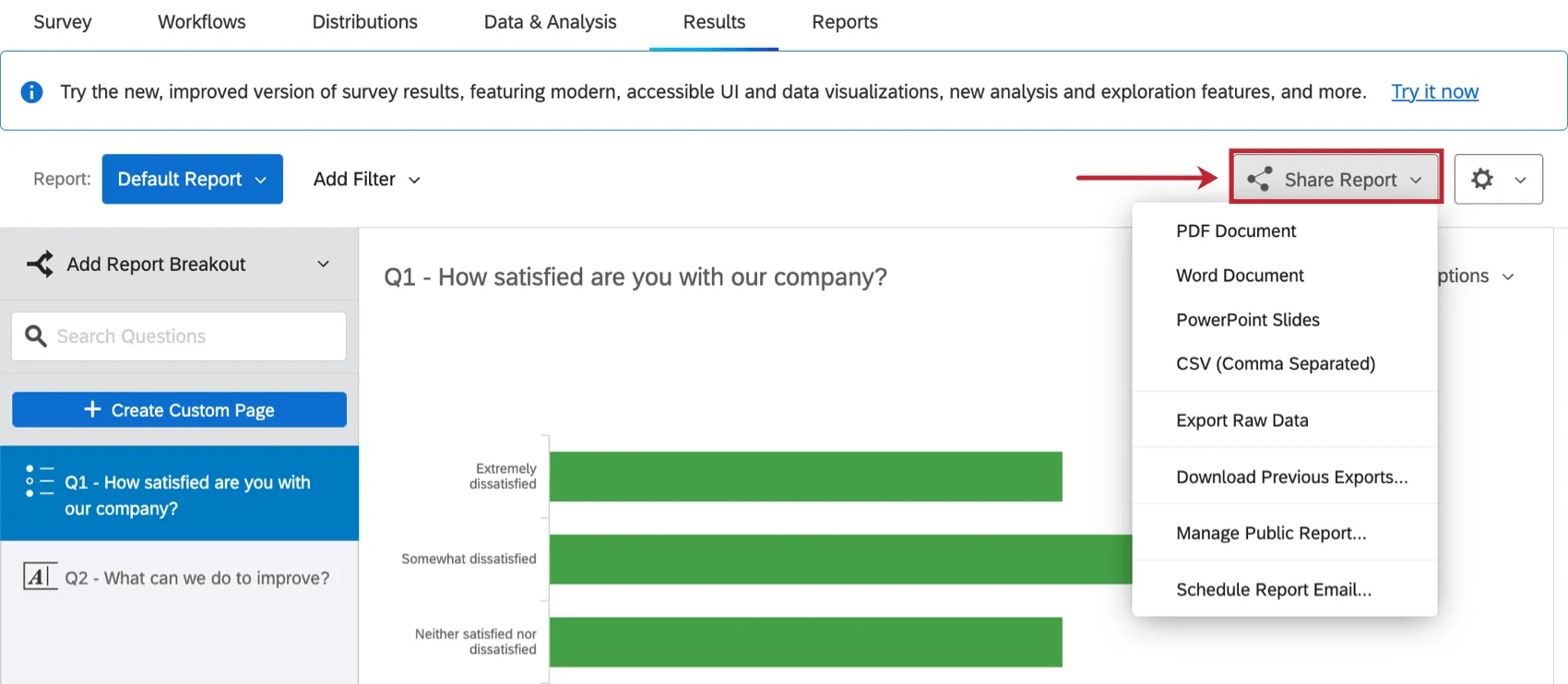Open the report settings gear icon

click(x=1483, y=179)
